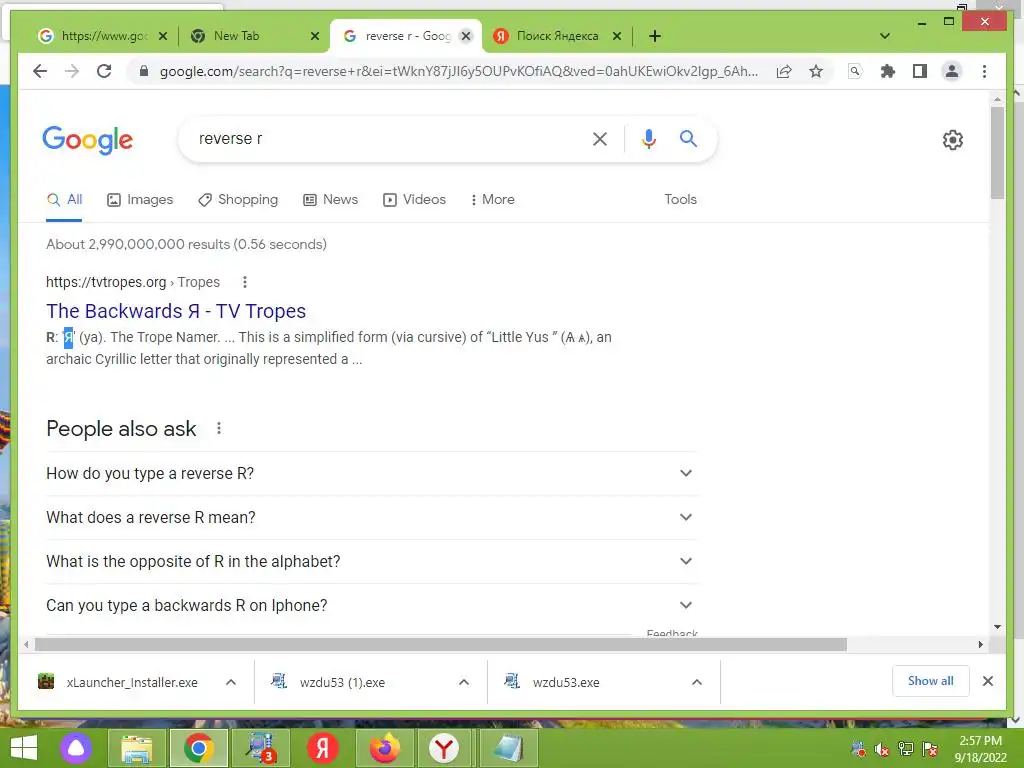Open the Windows Start menu
The height and width of the screenshot is (768, 1024).
pyautogui.click(x=24, y=748)
